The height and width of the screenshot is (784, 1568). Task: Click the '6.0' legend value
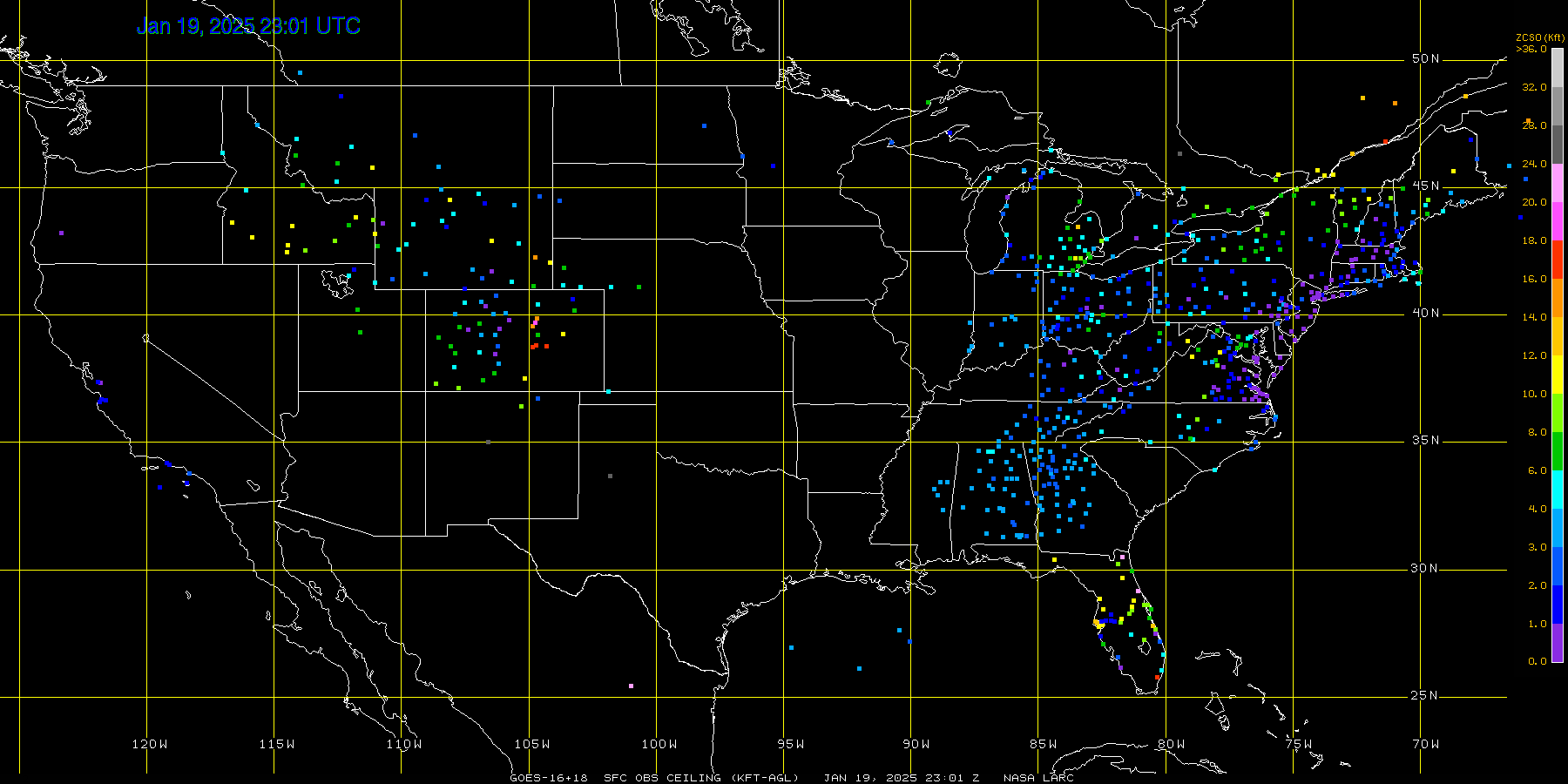click(x=1538, y=470)
